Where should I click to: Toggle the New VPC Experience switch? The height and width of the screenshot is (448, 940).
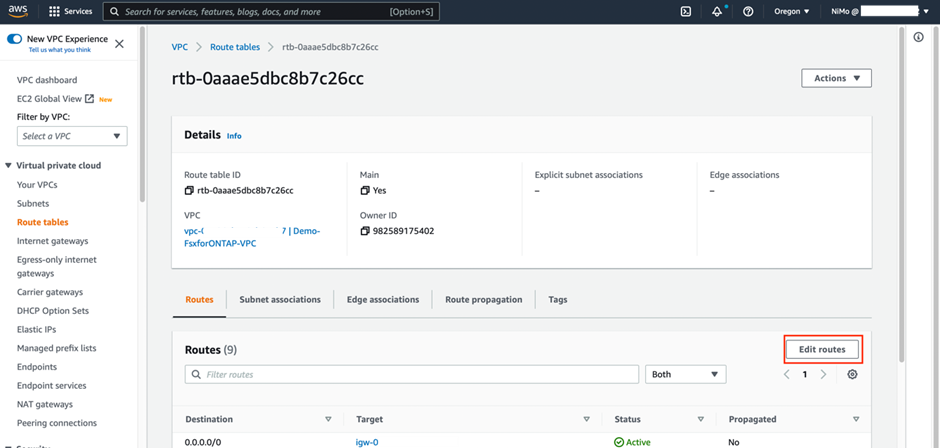pyautogui.click(x=15, y=38)
